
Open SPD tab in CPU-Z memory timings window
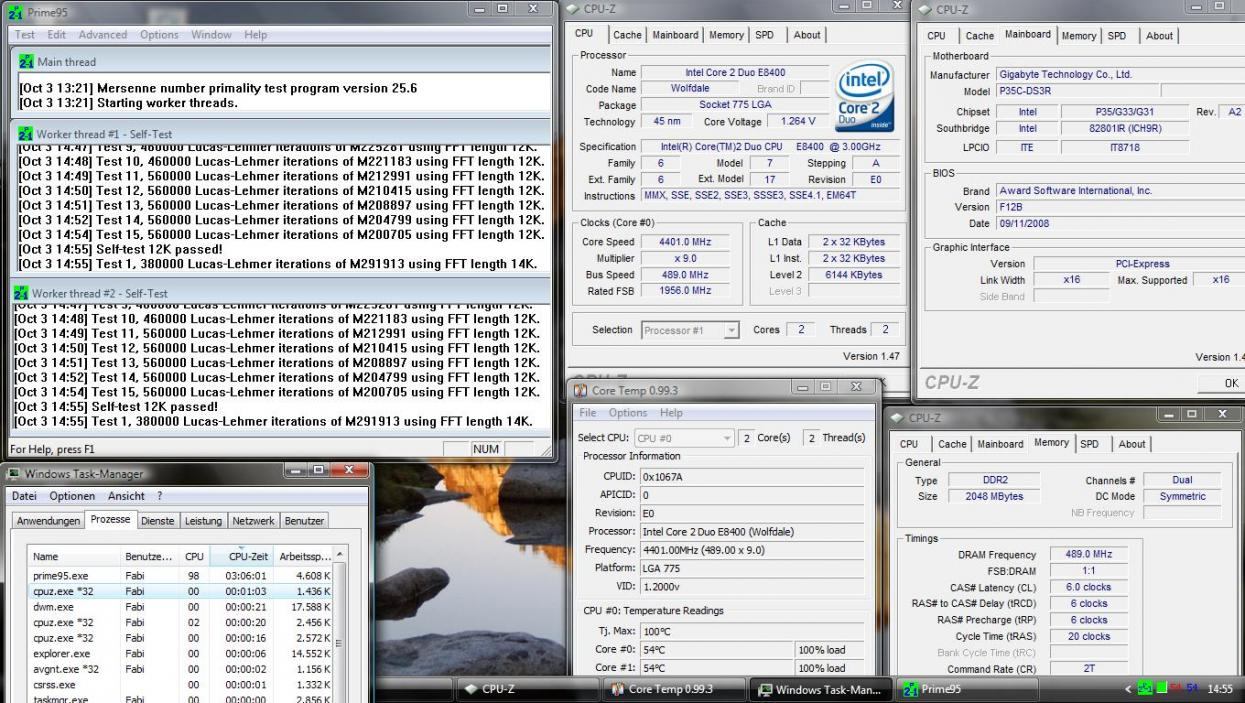click(x=1089, y=444)
